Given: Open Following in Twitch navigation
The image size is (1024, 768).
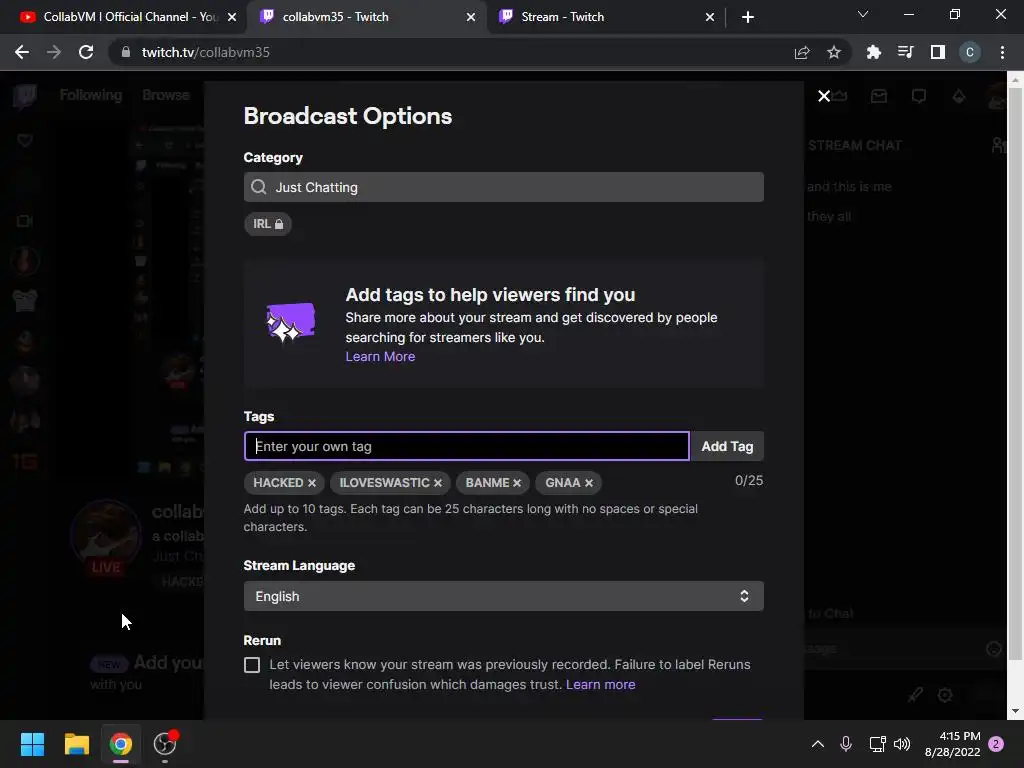Looking at the screenshot, I should click(91, 95).
